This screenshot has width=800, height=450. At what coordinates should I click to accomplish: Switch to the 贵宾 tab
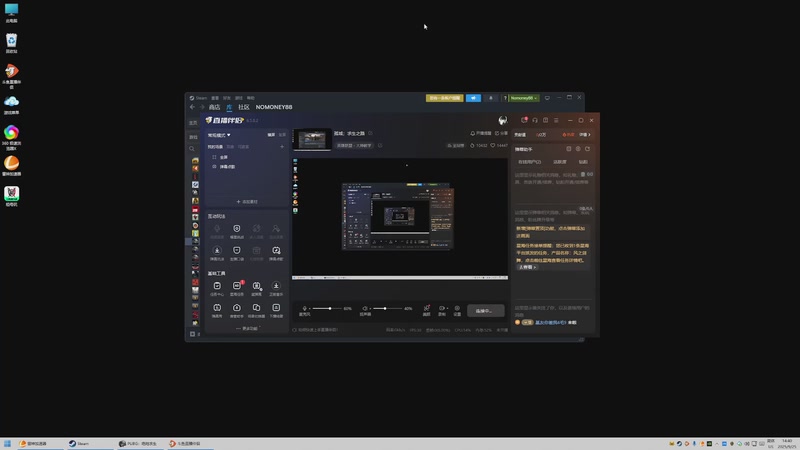coord(583,162)
